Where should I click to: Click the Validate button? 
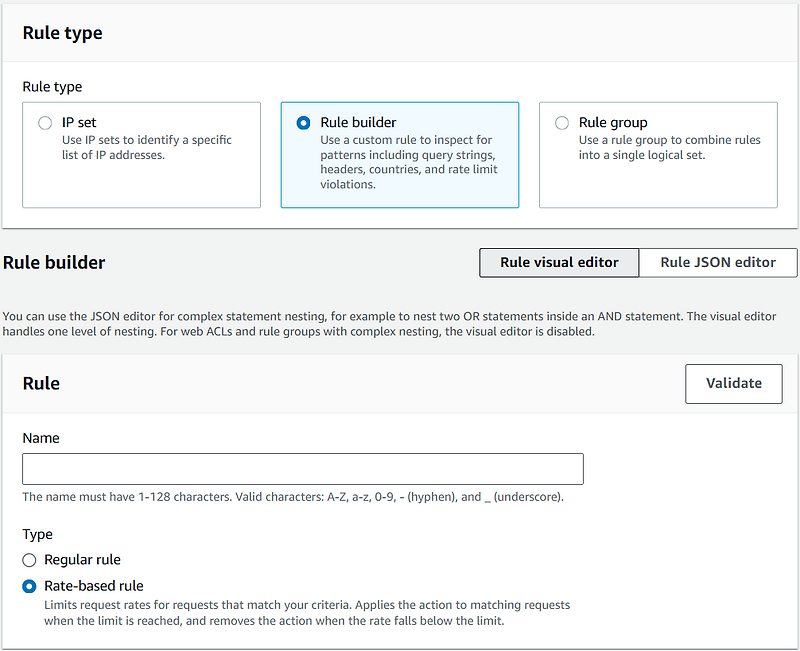[x=734, y=384]
